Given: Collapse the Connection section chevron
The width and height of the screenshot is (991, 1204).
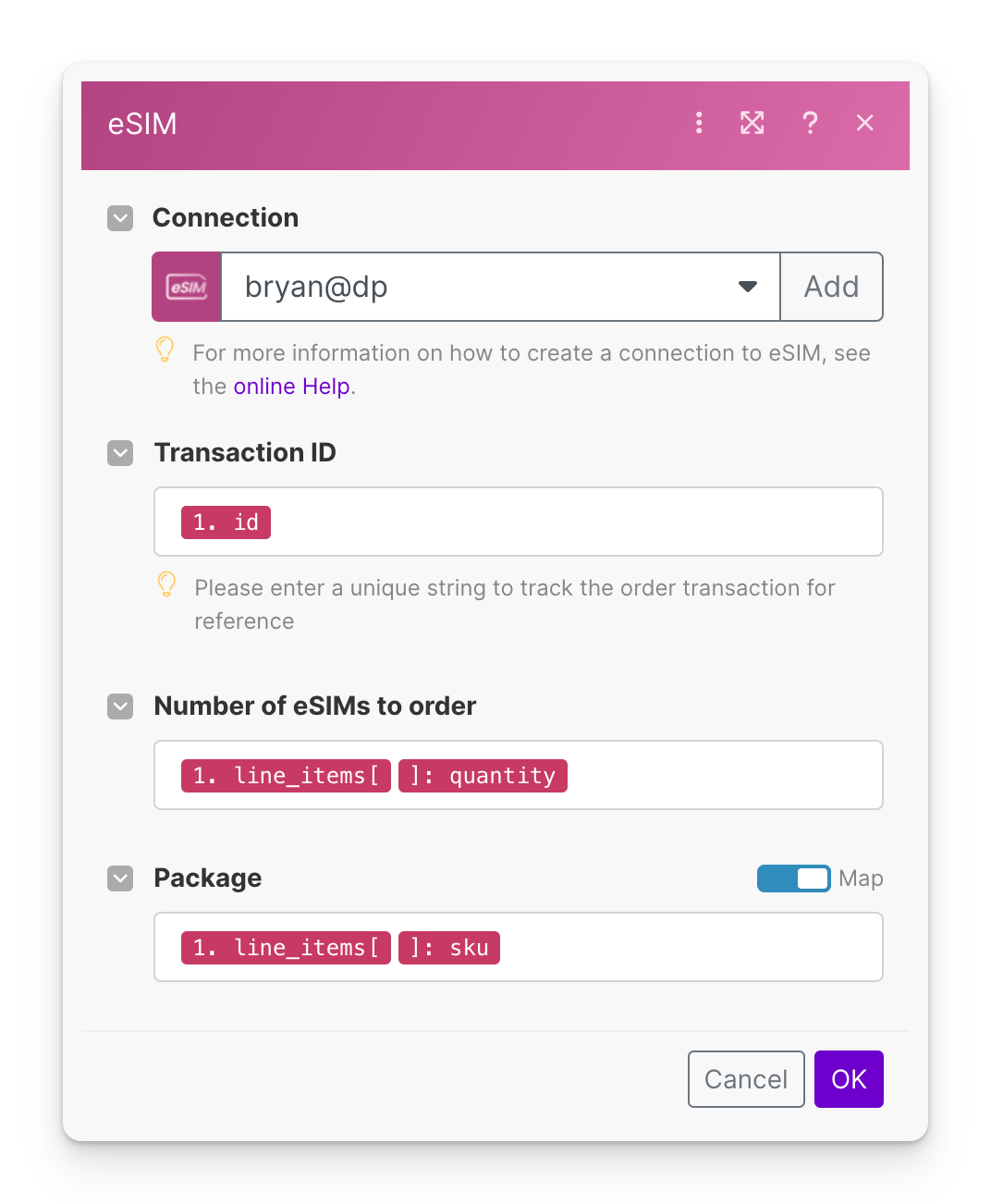Looking at the screenshot, I should [120, 218].
